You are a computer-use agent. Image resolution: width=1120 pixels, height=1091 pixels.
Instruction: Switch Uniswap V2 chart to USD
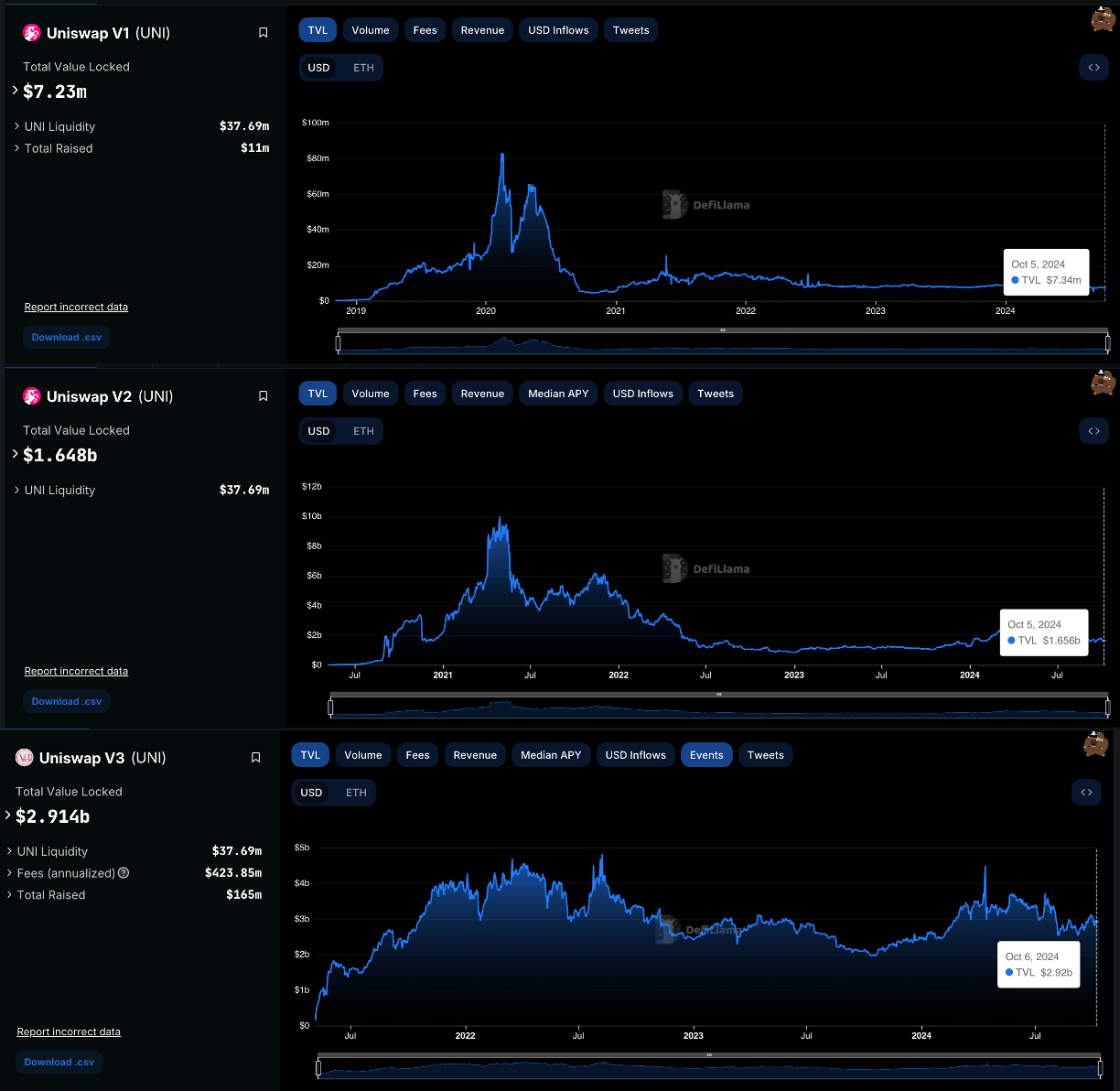[x=318, y=431]
